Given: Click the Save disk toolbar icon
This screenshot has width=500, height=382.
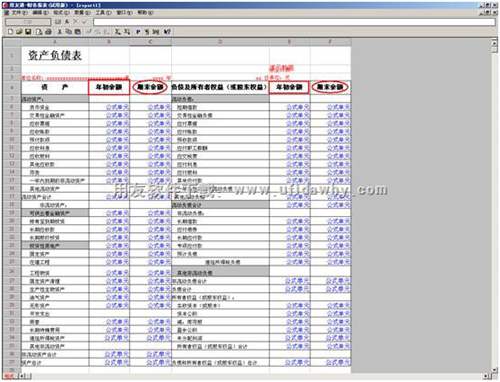Looking at the screenshot, I should [x=28, y=32].
